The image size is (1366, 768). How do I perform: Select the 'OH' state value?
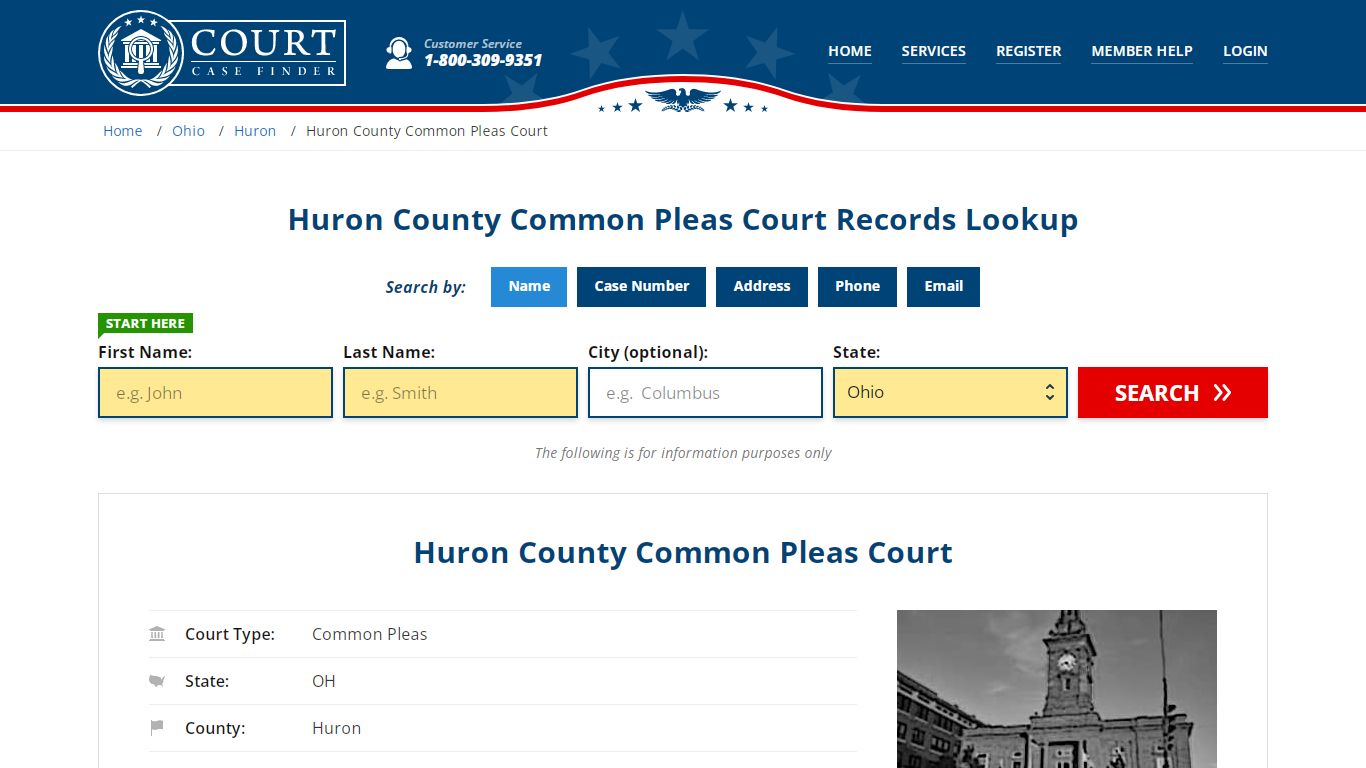pos(324,681)
